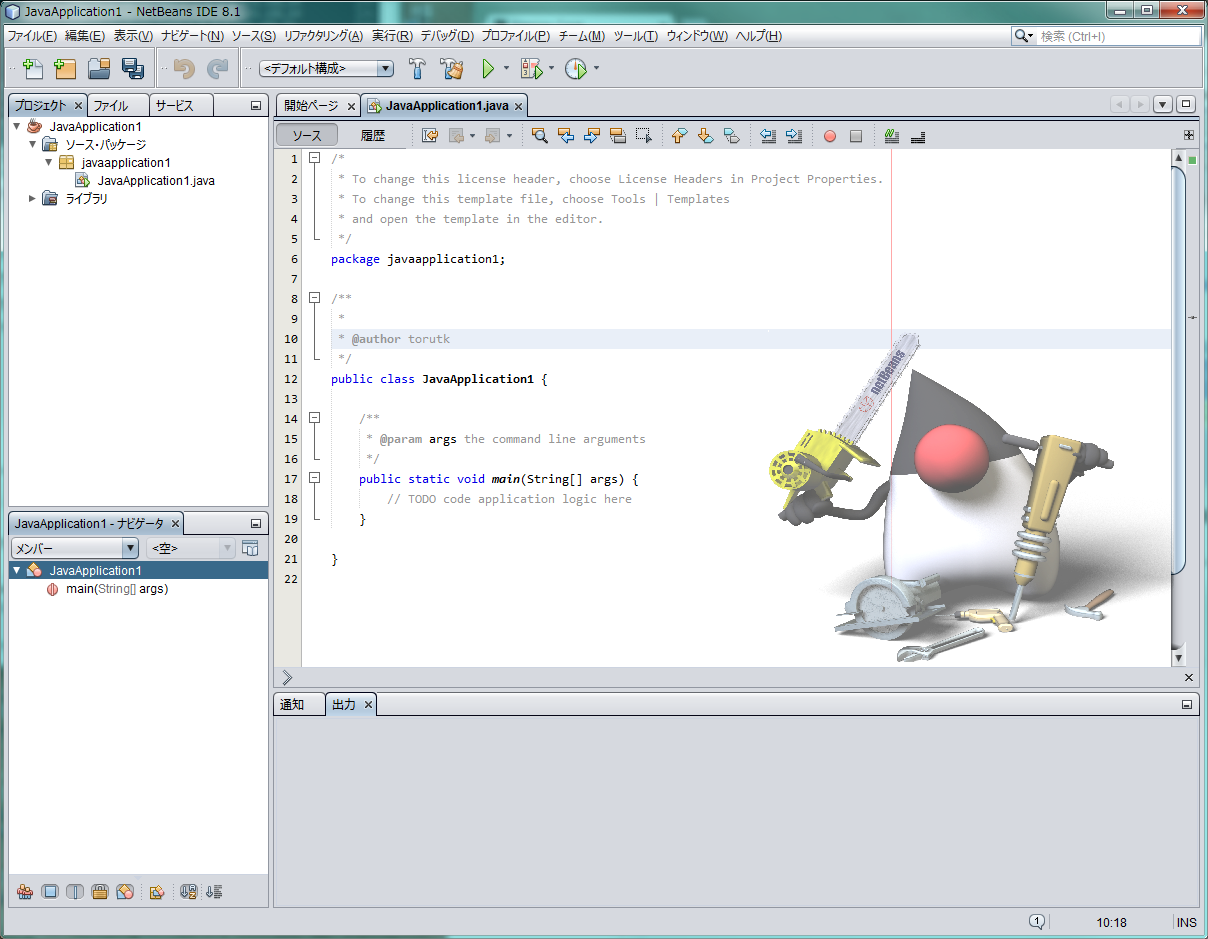This screenshot has width=1208, height=939.
Task: Open the Javadoc window icon in Navigator
Action: click(x=250, y=548)
